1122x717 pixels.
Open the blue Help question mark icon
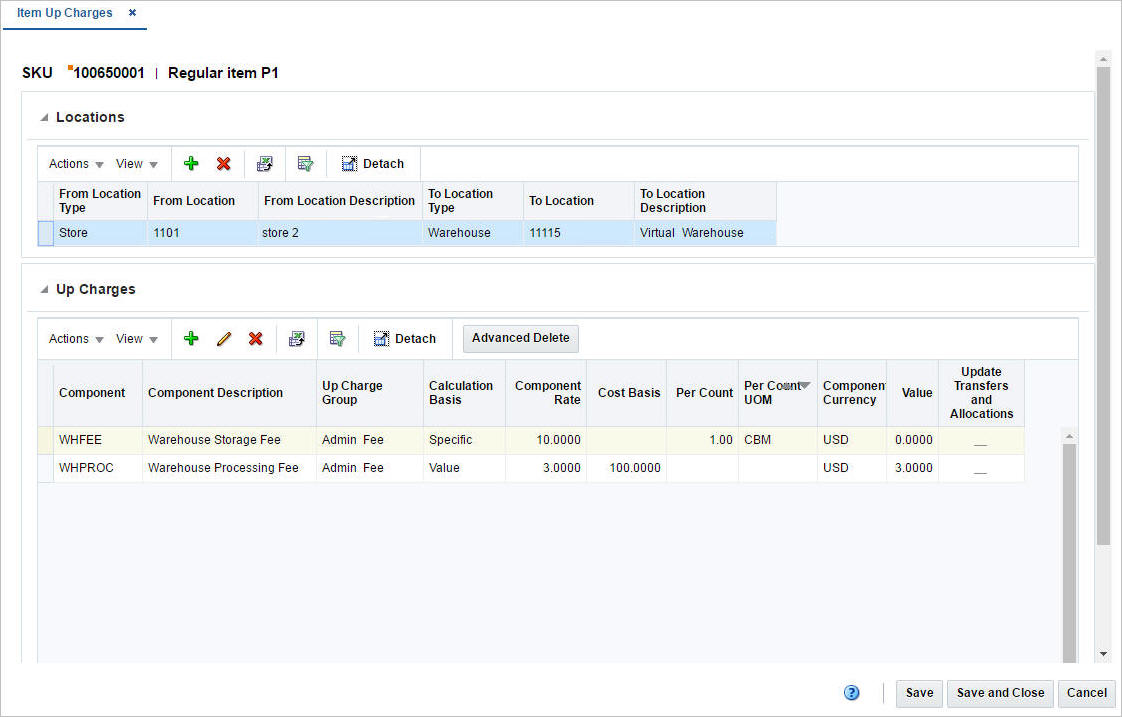[x=852, y=692]
